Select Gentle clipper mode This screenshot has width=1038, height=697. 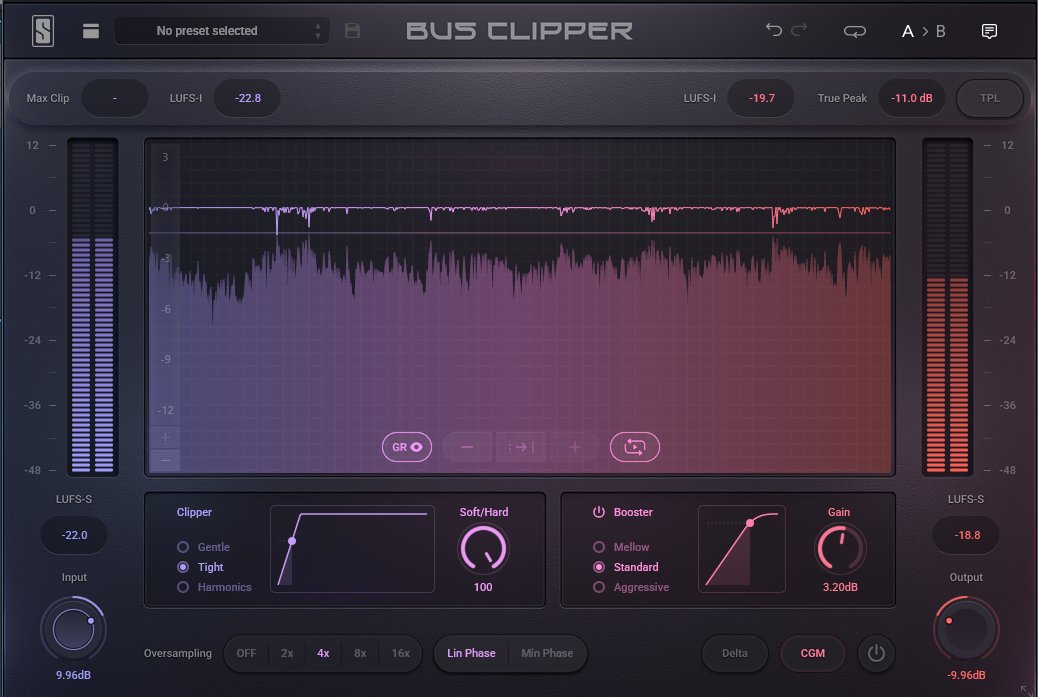pyautogui.click(x=204, y=547)
